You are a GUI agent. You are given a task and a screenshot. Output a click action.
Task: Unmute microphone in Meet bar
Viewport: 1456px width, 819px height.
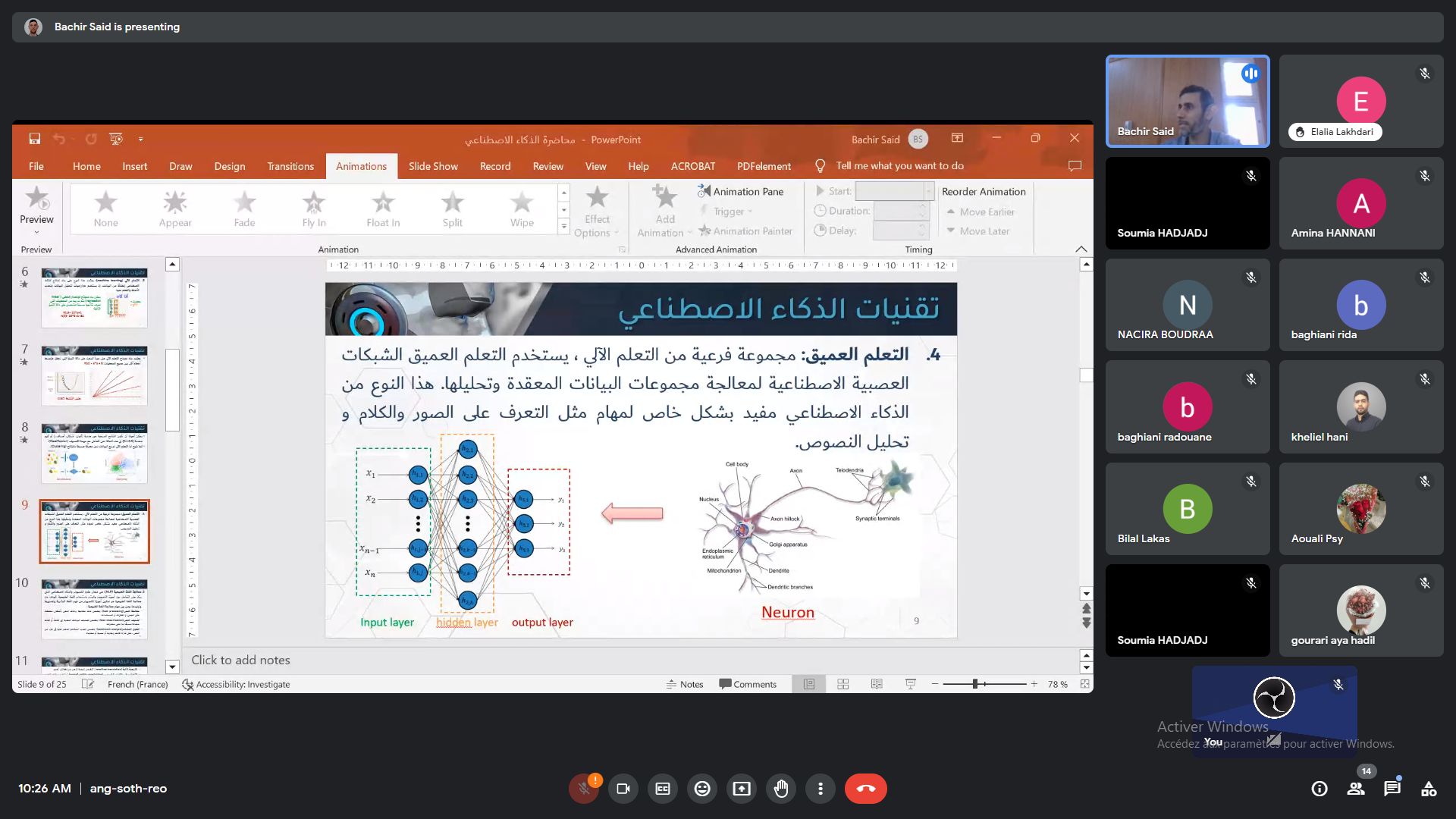tap(583, 789)
